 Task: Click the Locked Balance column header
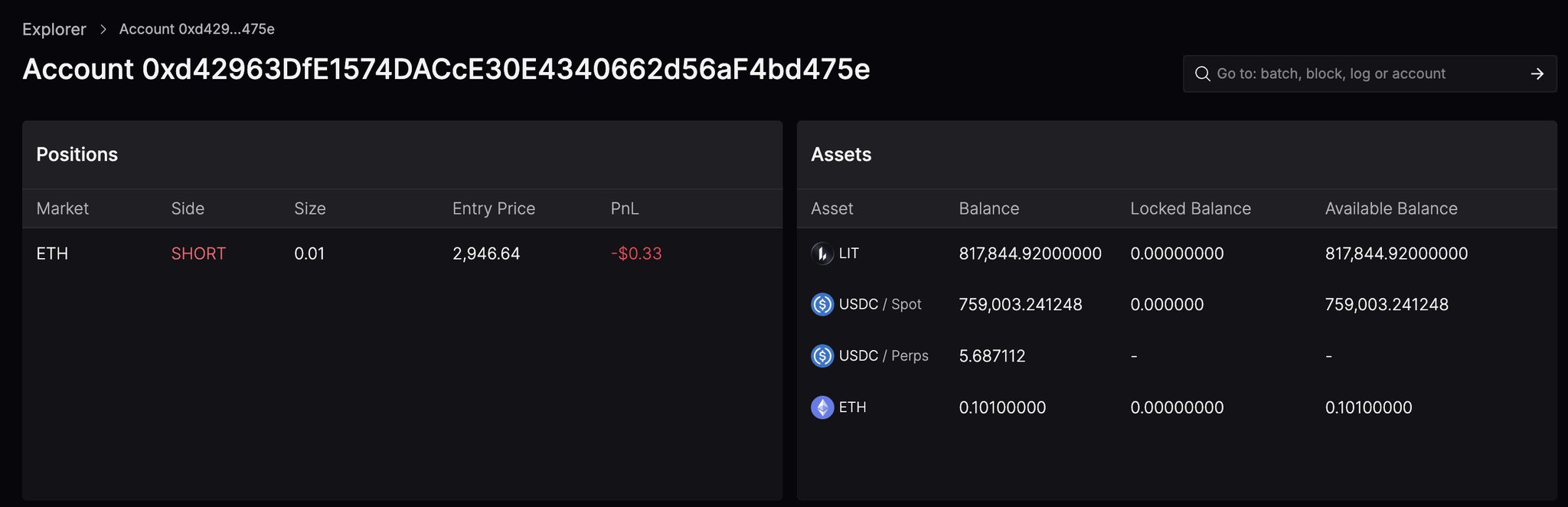coord(1190,208)
